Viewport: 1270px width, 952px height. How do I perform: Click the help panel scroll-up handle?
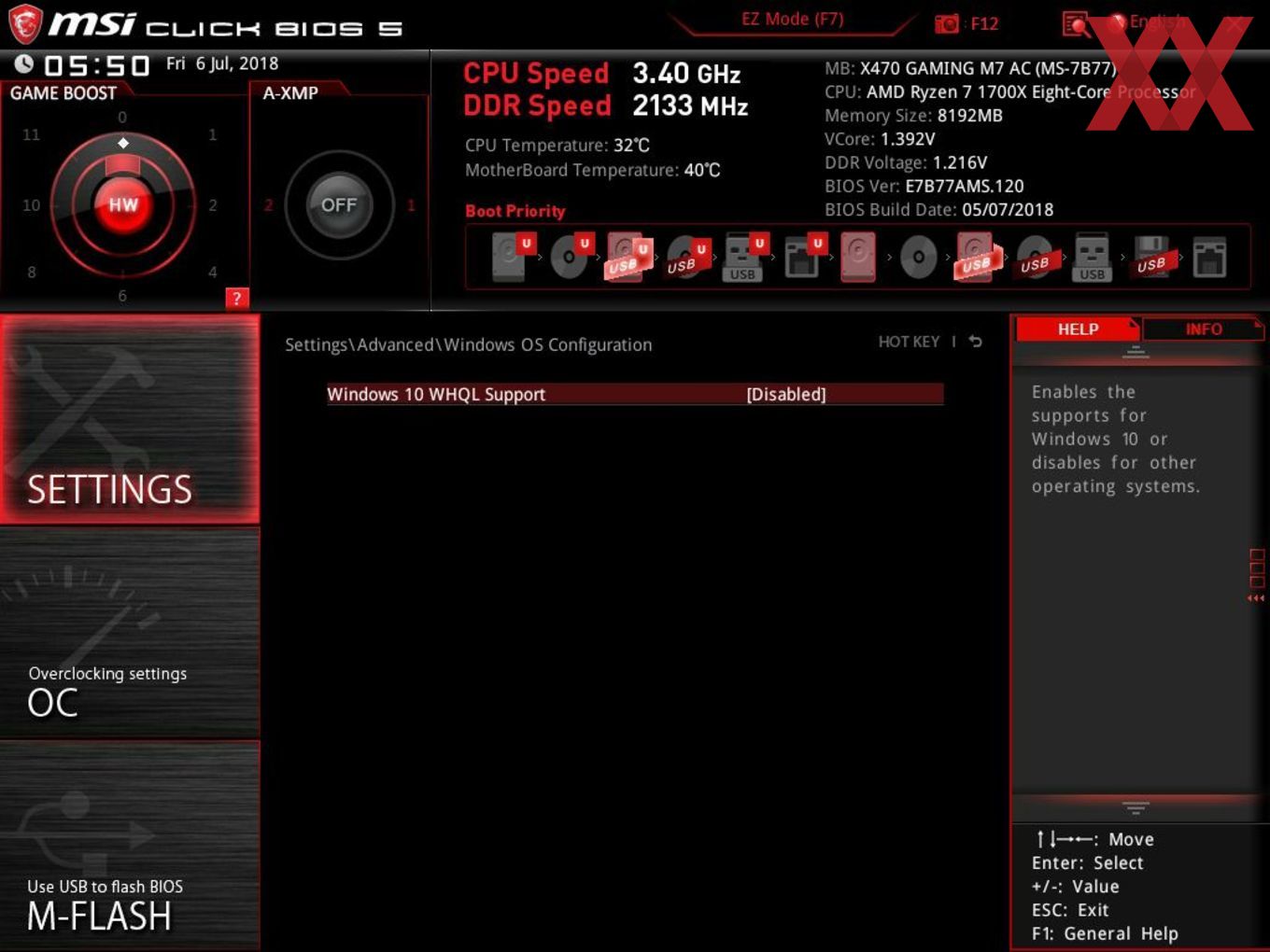click(x=1136, y=352)
